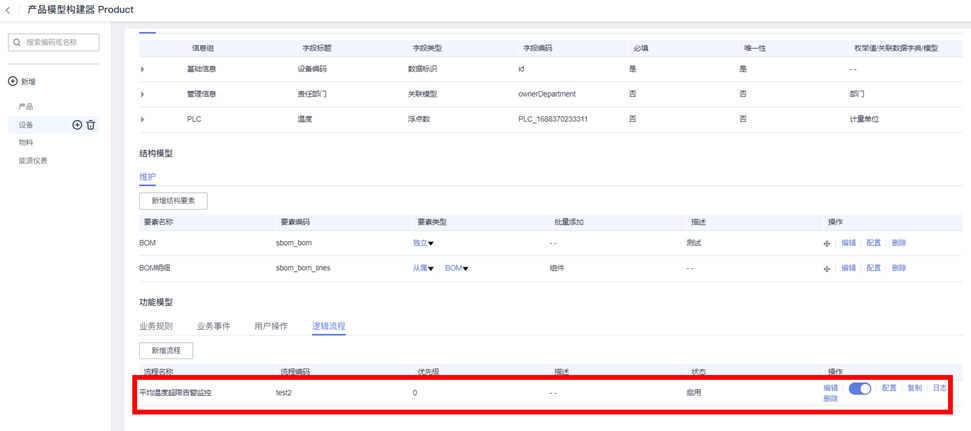Click 配置 in the BOM明细 row
Viewport: 971px width, 431px height.
click(x=874, y=268)
